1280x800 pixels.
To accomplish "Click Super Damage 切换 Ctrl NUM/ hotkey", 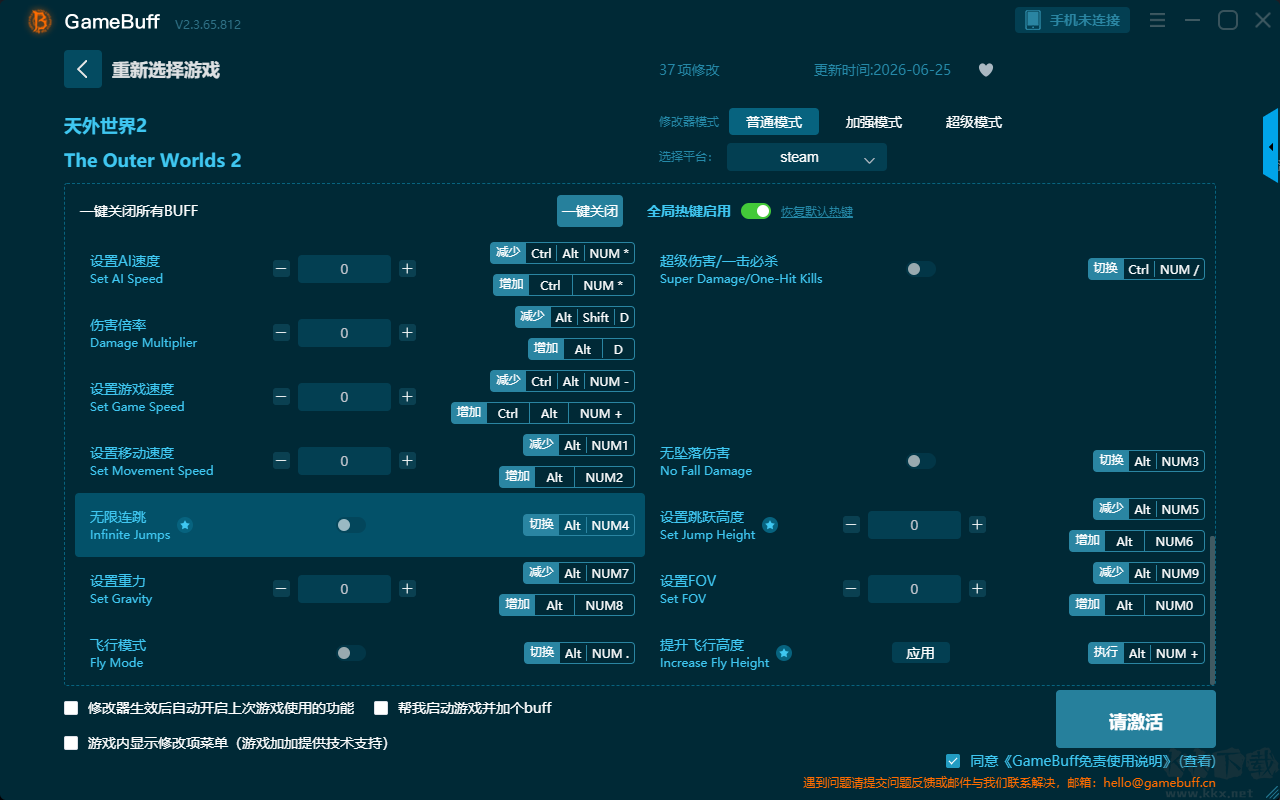I will (x=1146, y=269).
